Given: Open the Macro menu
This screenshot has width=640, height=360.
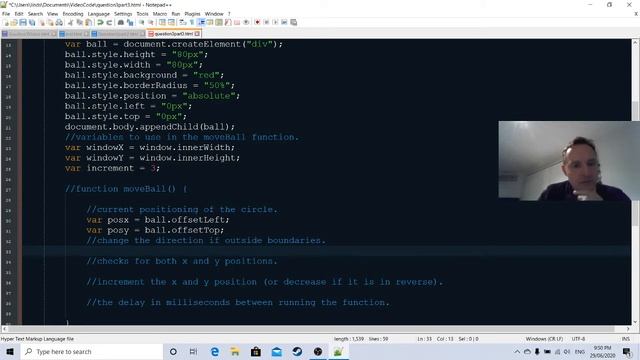Looking at the screenshot, I should click(x=160, y=14).
